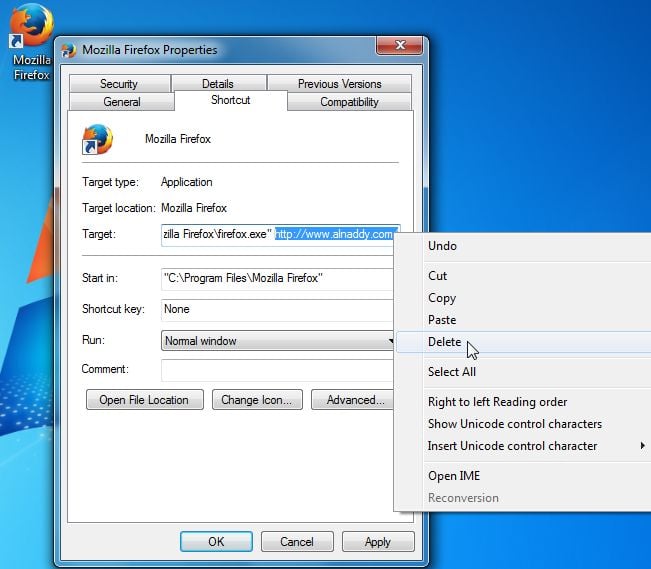Focus the Shortcut key field
Viewport: 651px width, 569px height.
coord(277,309)
